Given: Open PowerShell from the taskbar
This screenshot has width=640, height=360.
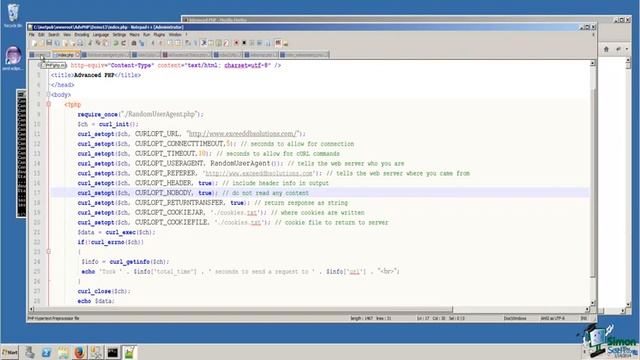Looking at the screenshot, I should 46,352.
